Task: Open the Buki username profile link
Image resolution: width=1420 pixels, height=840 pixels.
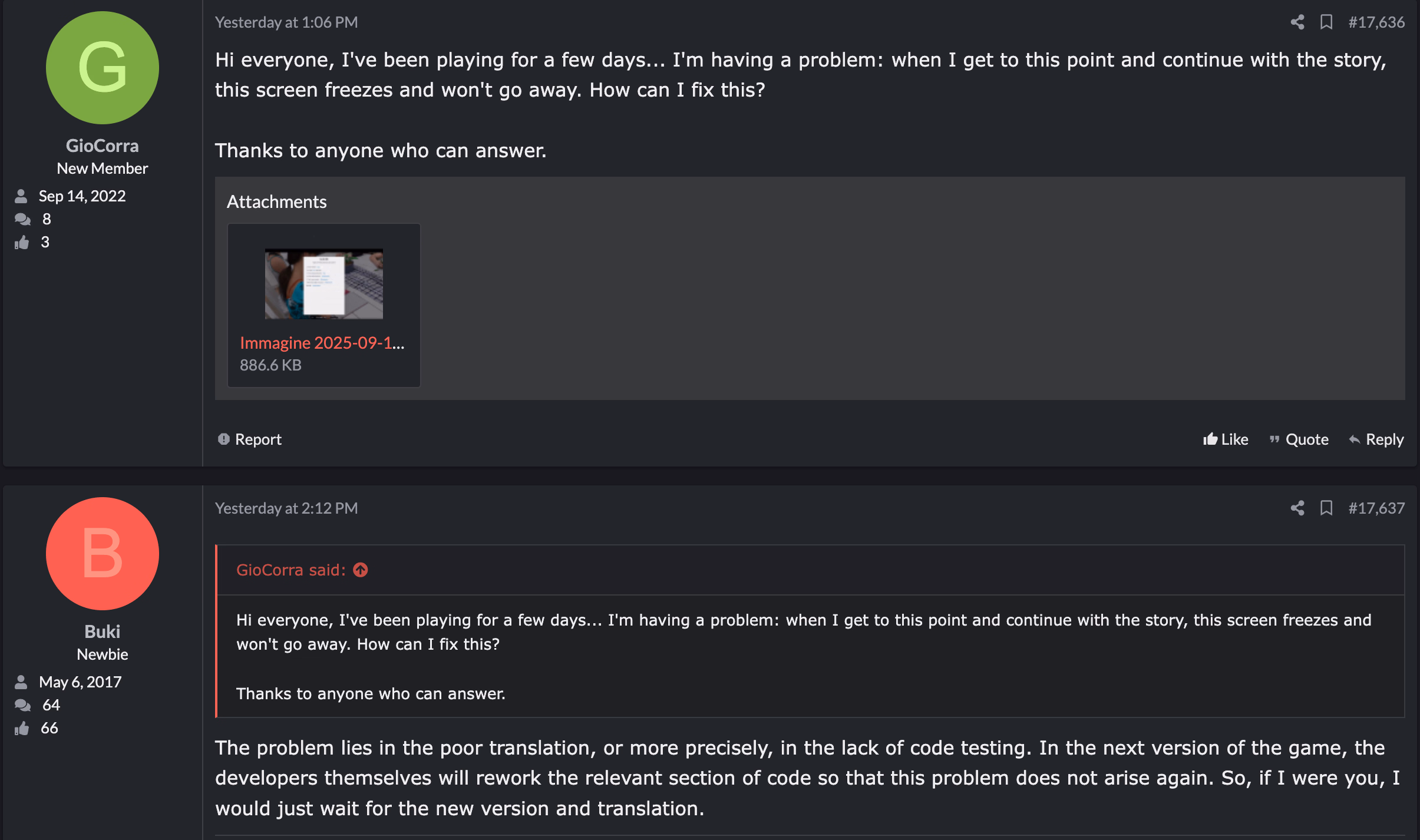Action: pos(103,631)
